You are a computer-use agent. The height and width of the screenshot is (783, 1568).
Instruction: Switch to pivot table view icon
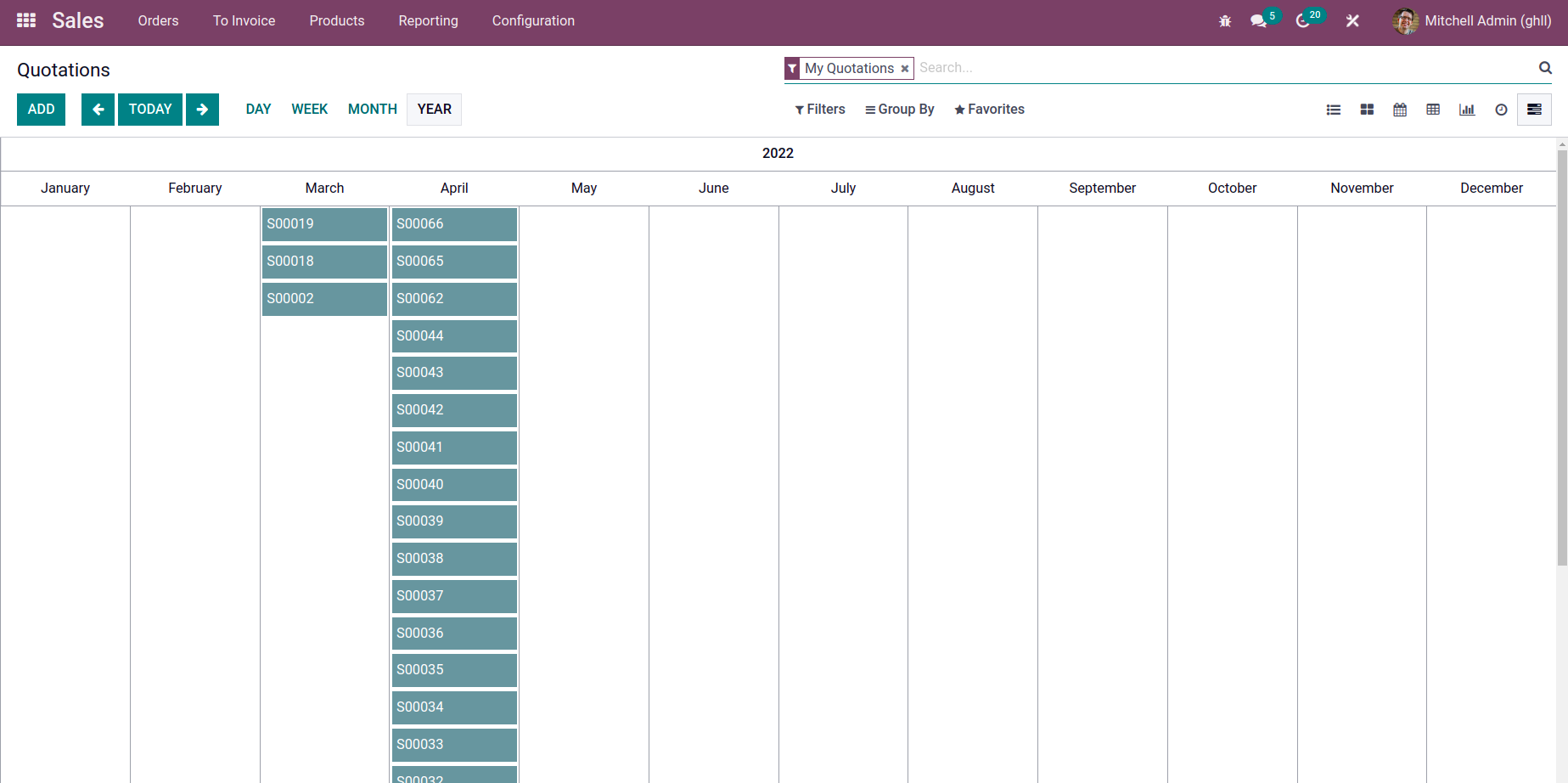(x=1433, y=110)
